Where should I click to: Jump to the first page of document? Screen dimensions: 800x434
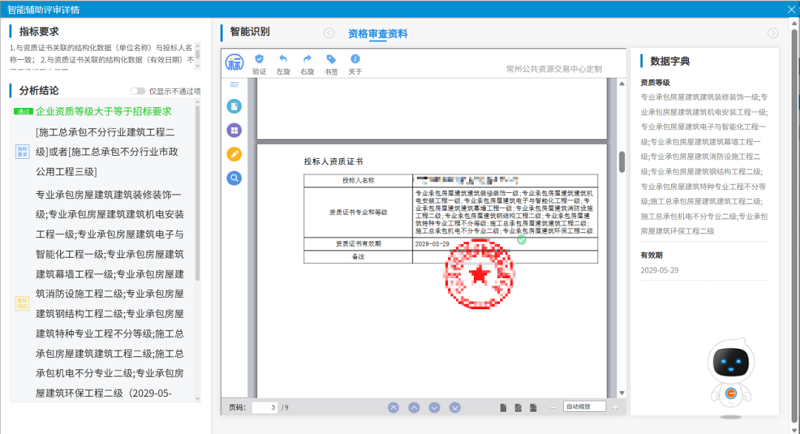[x=393, y=407]
